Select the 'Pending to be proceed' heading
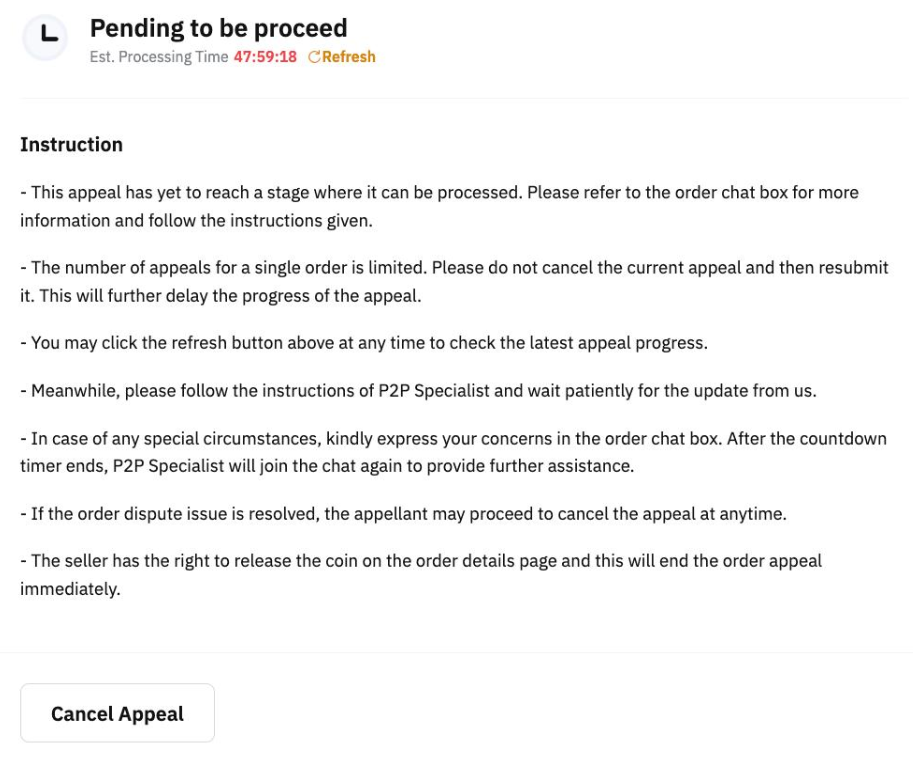The height and width of the screenshot is (757, 913). (218, 28)
